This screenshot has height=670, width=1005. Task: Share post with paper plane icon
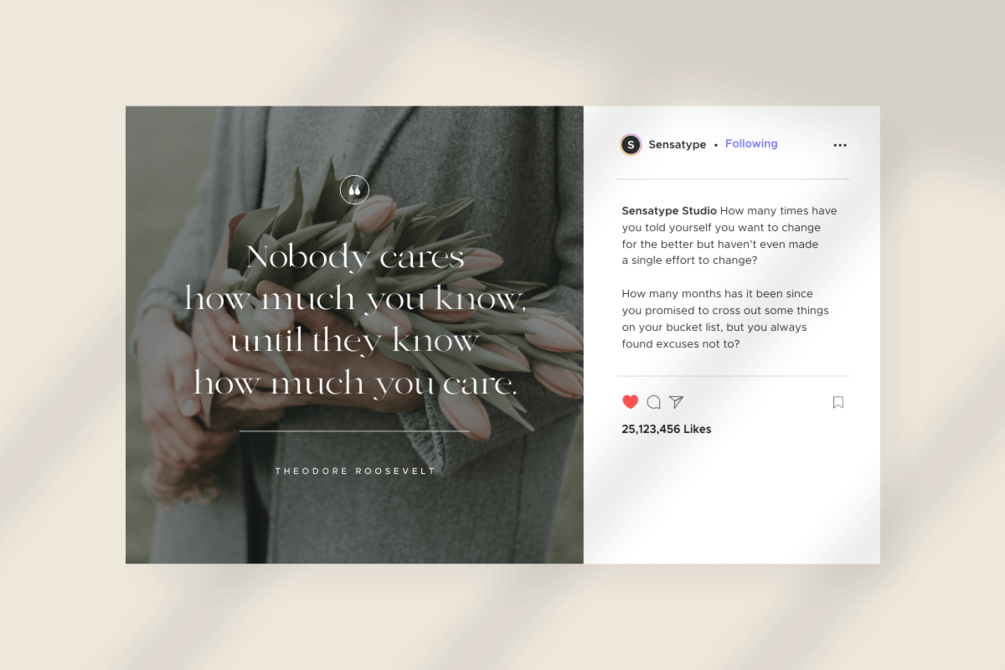[x=676, y=402]
